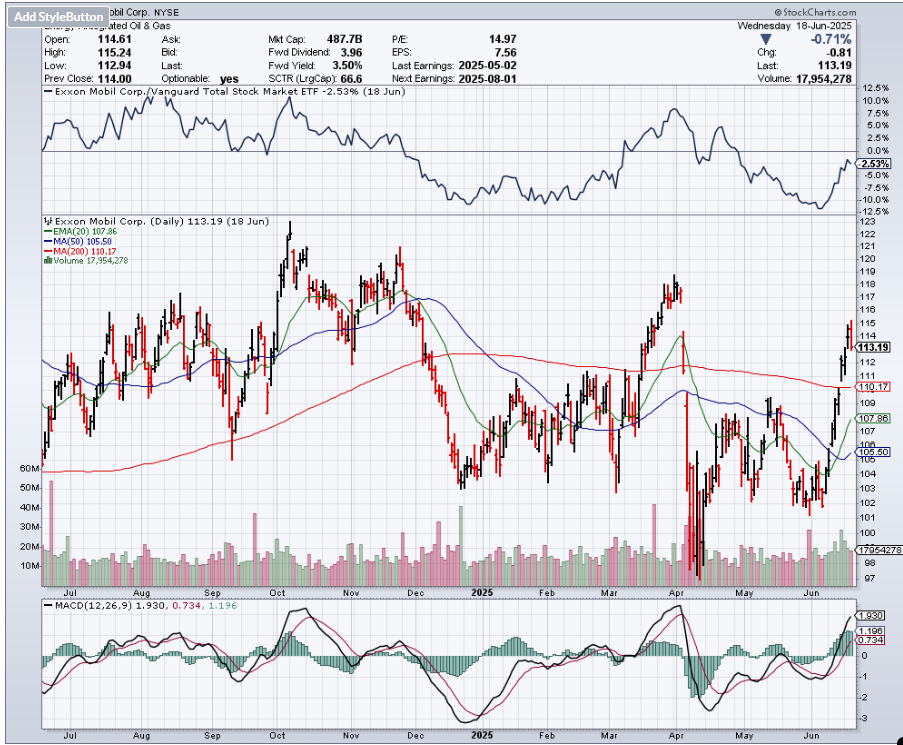Click the Apr label under the MACD panel
Image resolution: width=903 pixels, height=745 pixels.
point(676,736)
